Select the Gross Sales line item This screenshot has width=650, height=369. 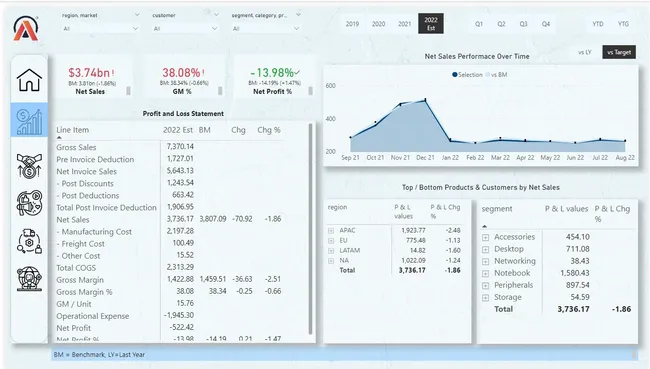click(x=76, y=147)
